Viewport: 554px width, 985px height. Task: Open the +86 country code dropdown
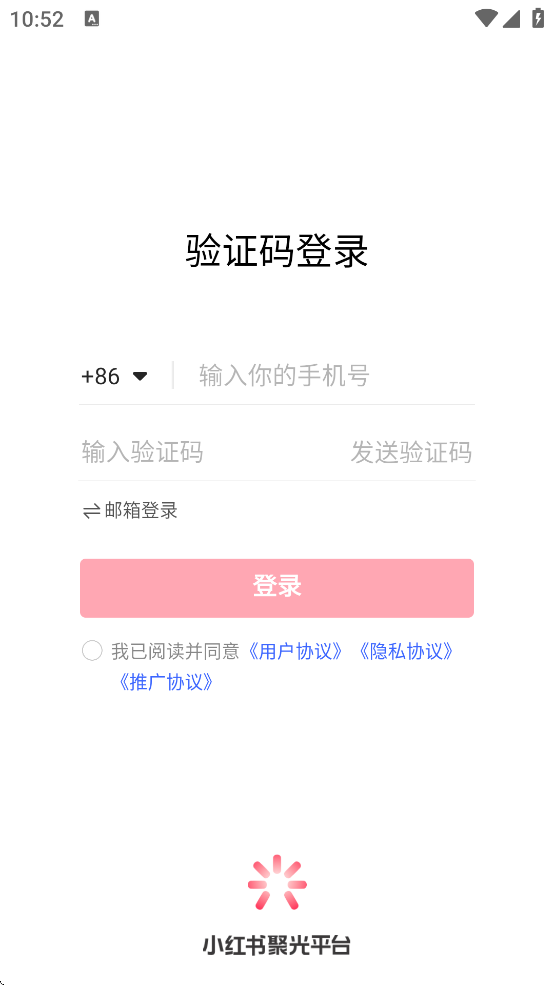(x=114, y=376)
